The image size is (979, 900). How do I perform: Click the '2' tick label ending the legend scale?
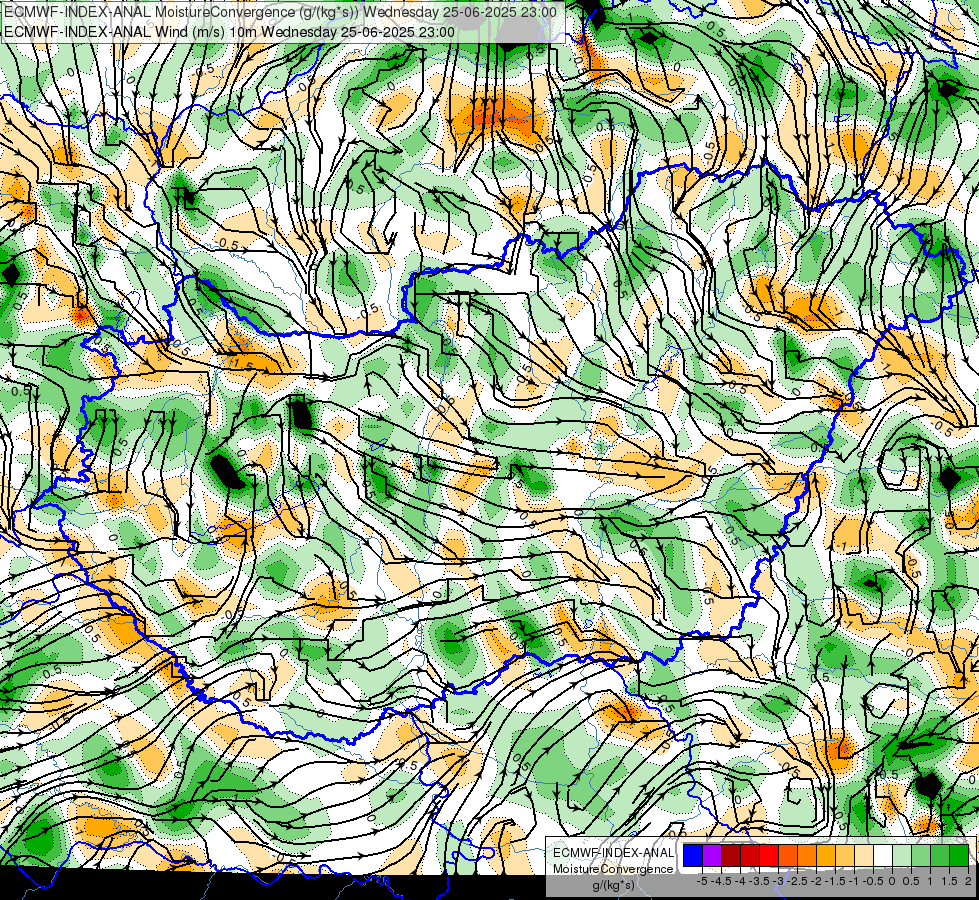click(x=968, y=881)
